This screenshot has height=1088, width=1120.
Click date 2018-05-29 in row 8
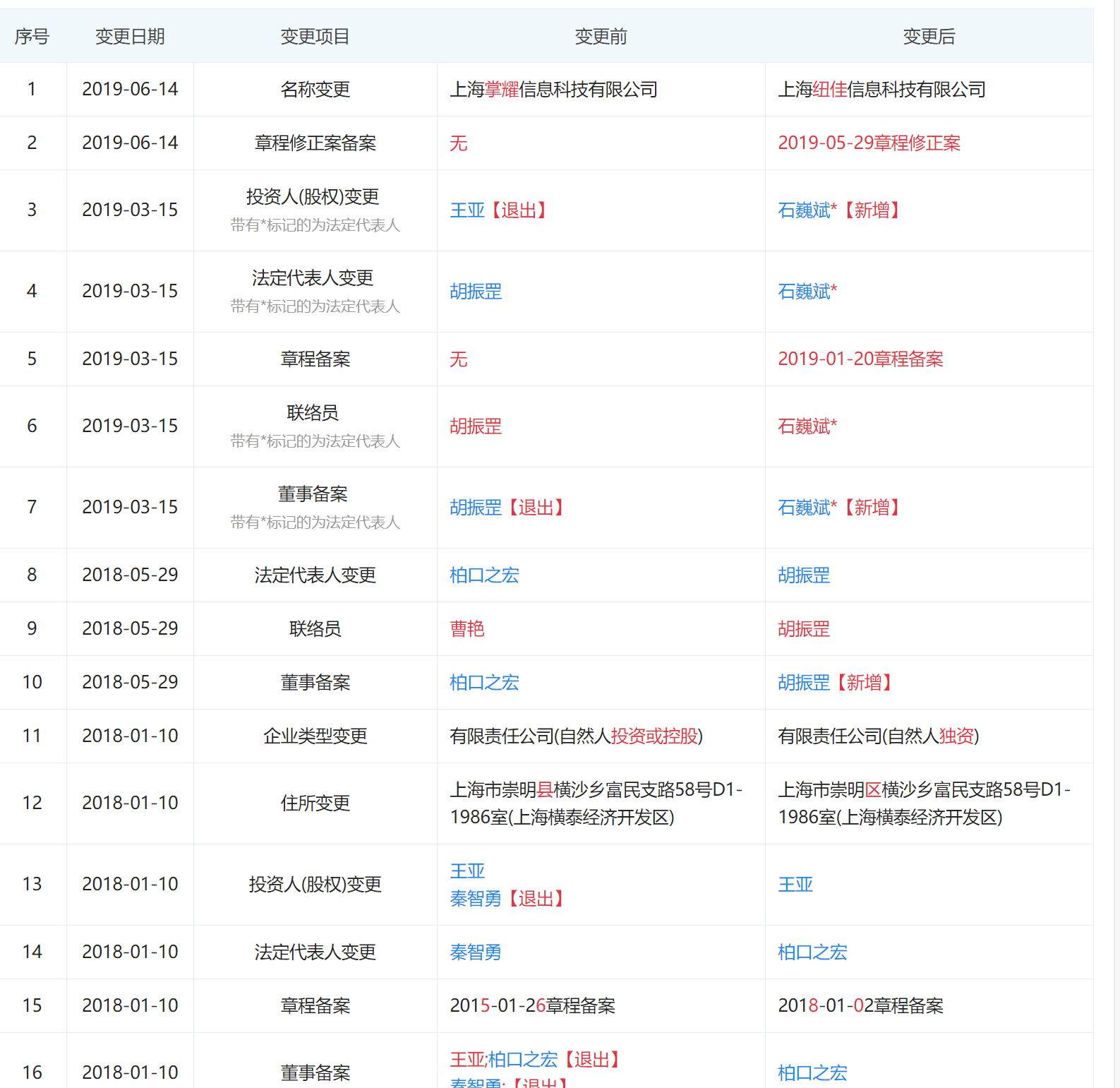point(130,575)
